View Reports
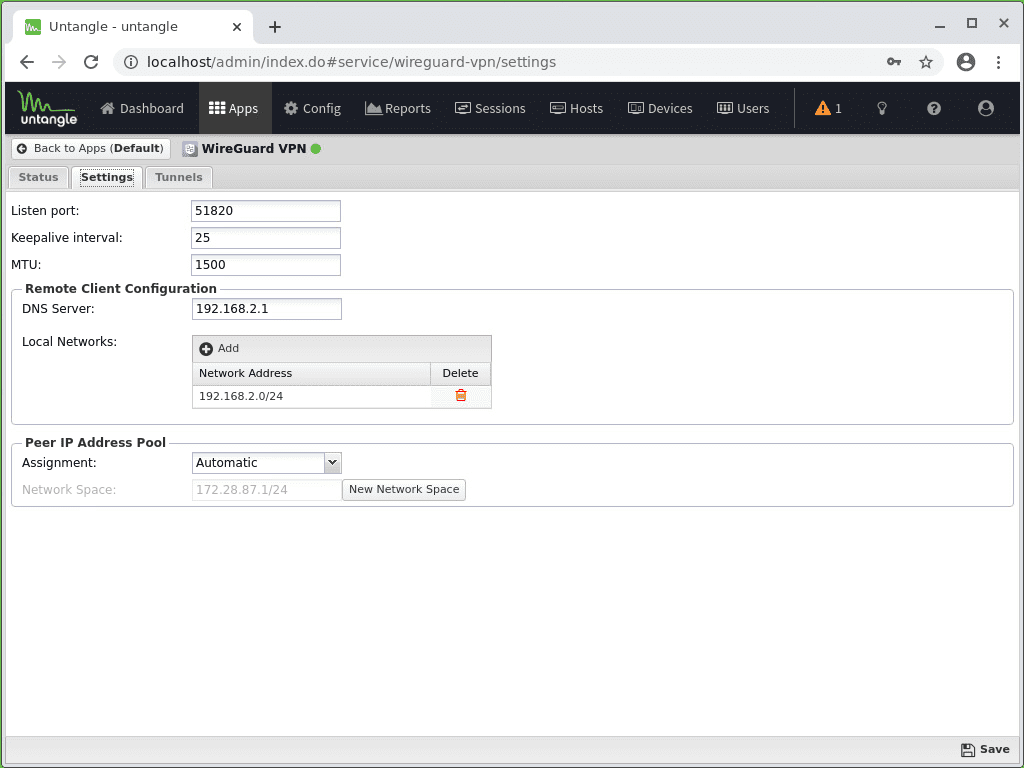This screenshot has height=768, width=1024. [397, 108]
